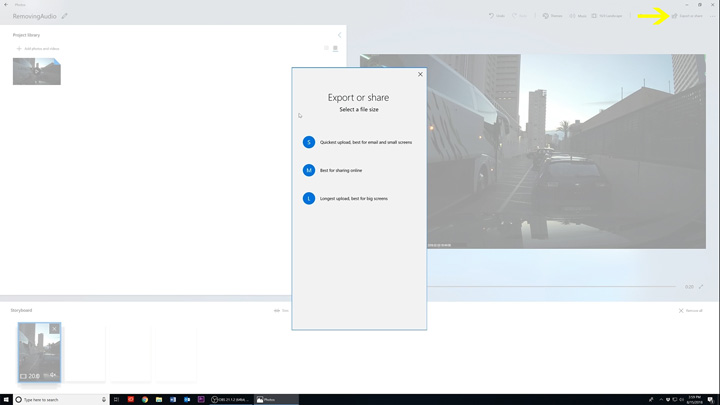720x405 pixels.
Task: Expand the video preview to full screen
Action: (701, 287)
